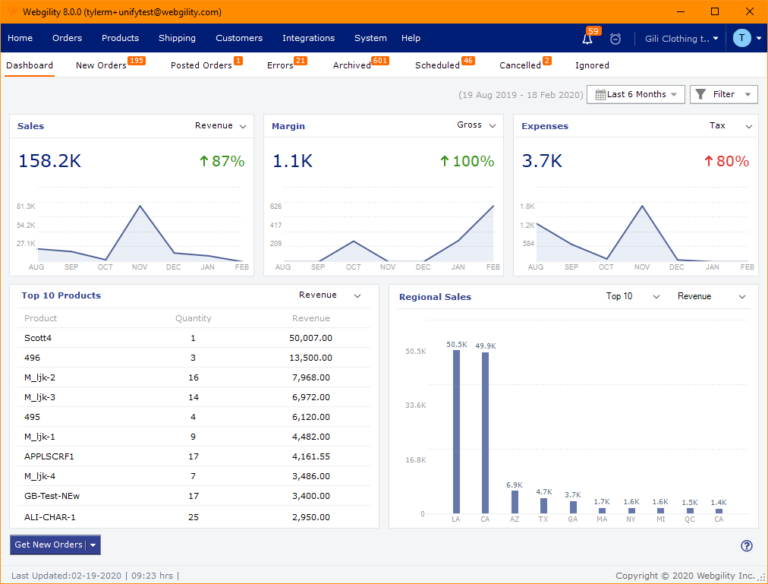Open the Home menu
The width and height of the screenshot is (768, 584).
20,38
